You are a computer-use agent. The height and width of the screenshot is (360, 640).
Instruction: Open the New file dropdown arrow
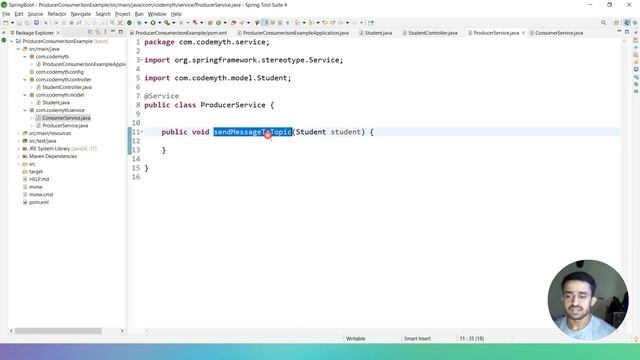(12, 23)
